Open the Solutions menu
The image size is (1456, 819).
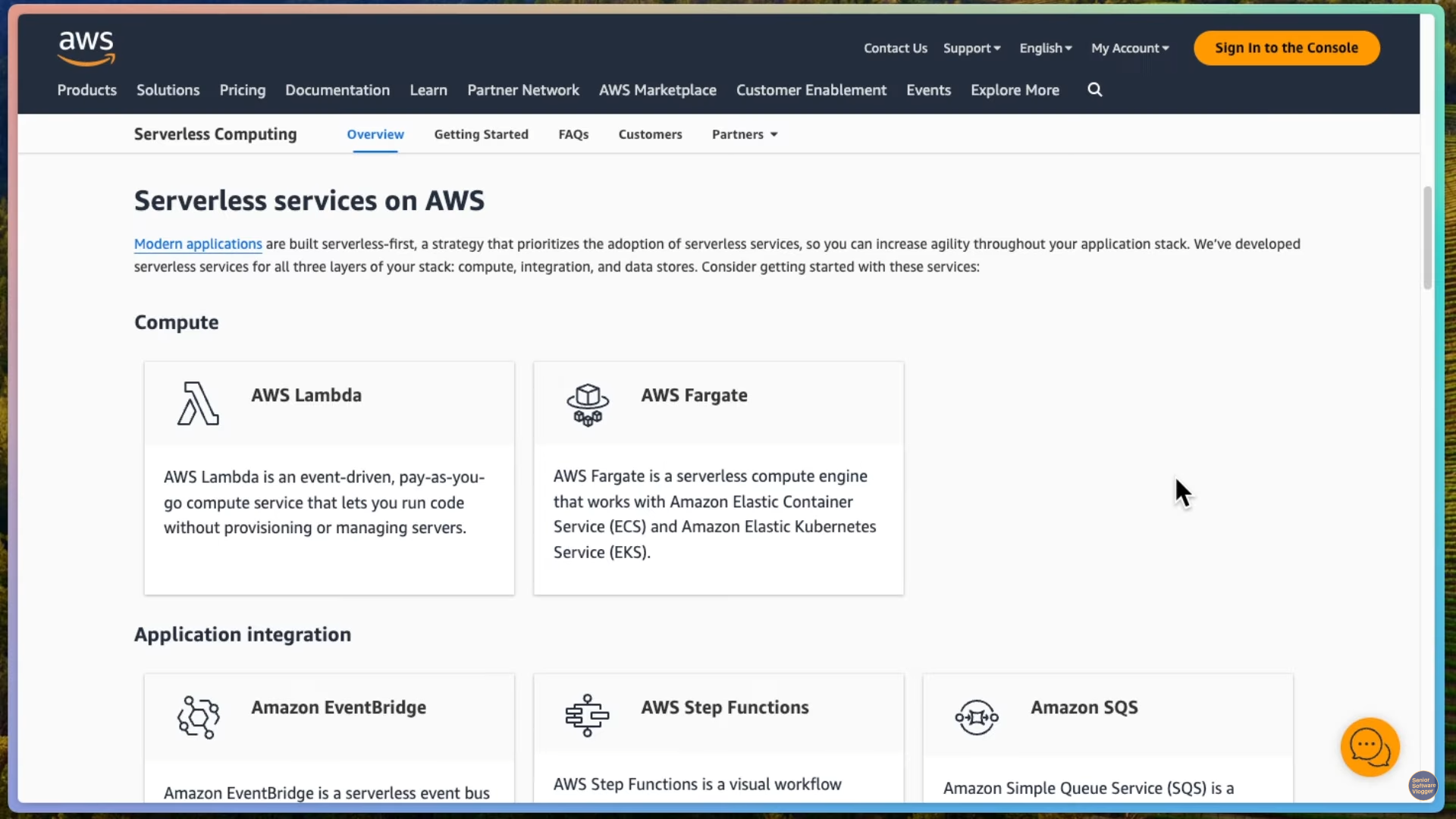(x=168, y=90)
